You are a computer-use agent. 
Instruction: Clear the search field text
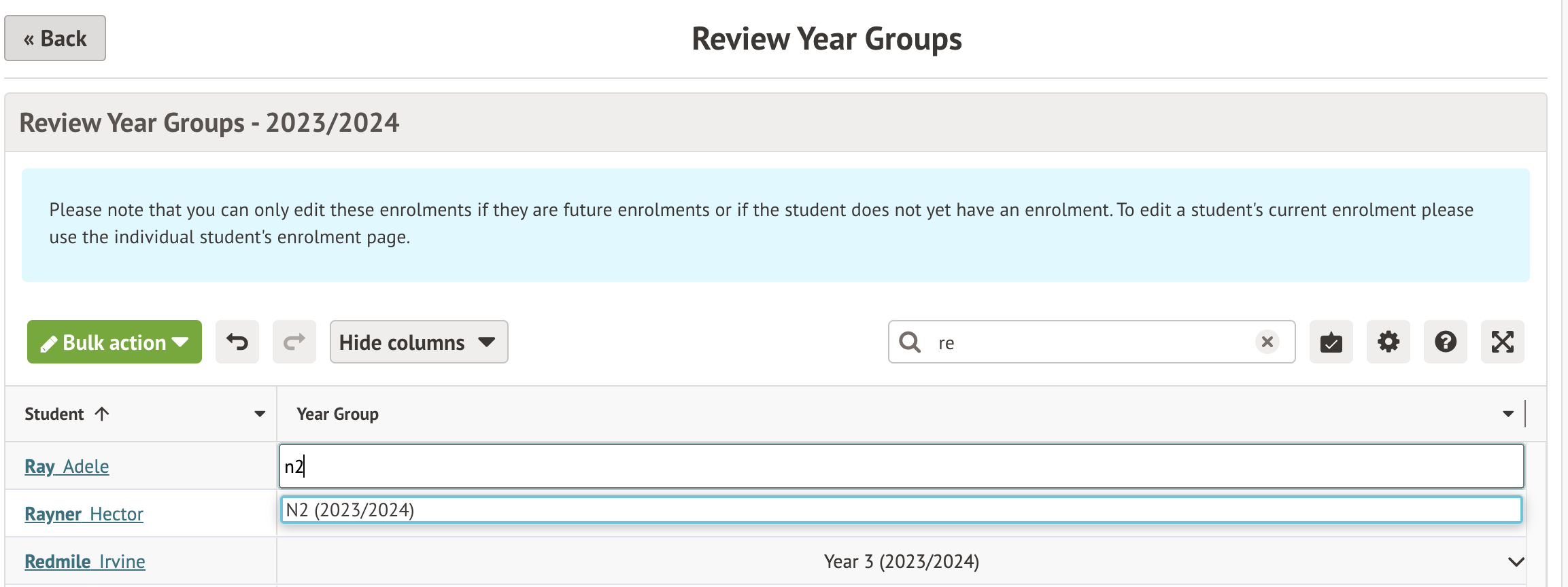1267,342
